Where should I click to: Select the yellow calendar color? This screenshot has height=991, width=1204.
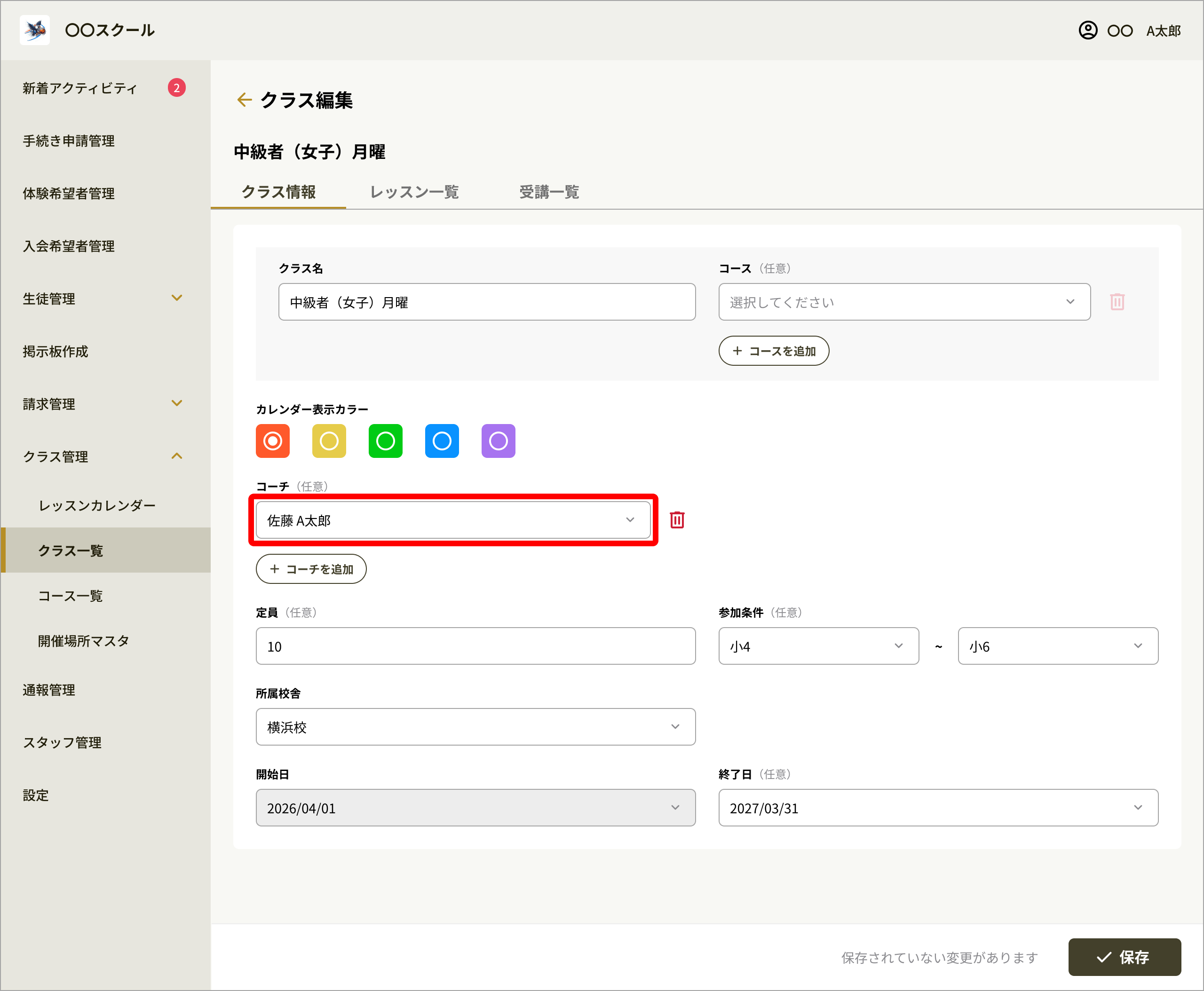pyautogui.click(x=329, y=441)
